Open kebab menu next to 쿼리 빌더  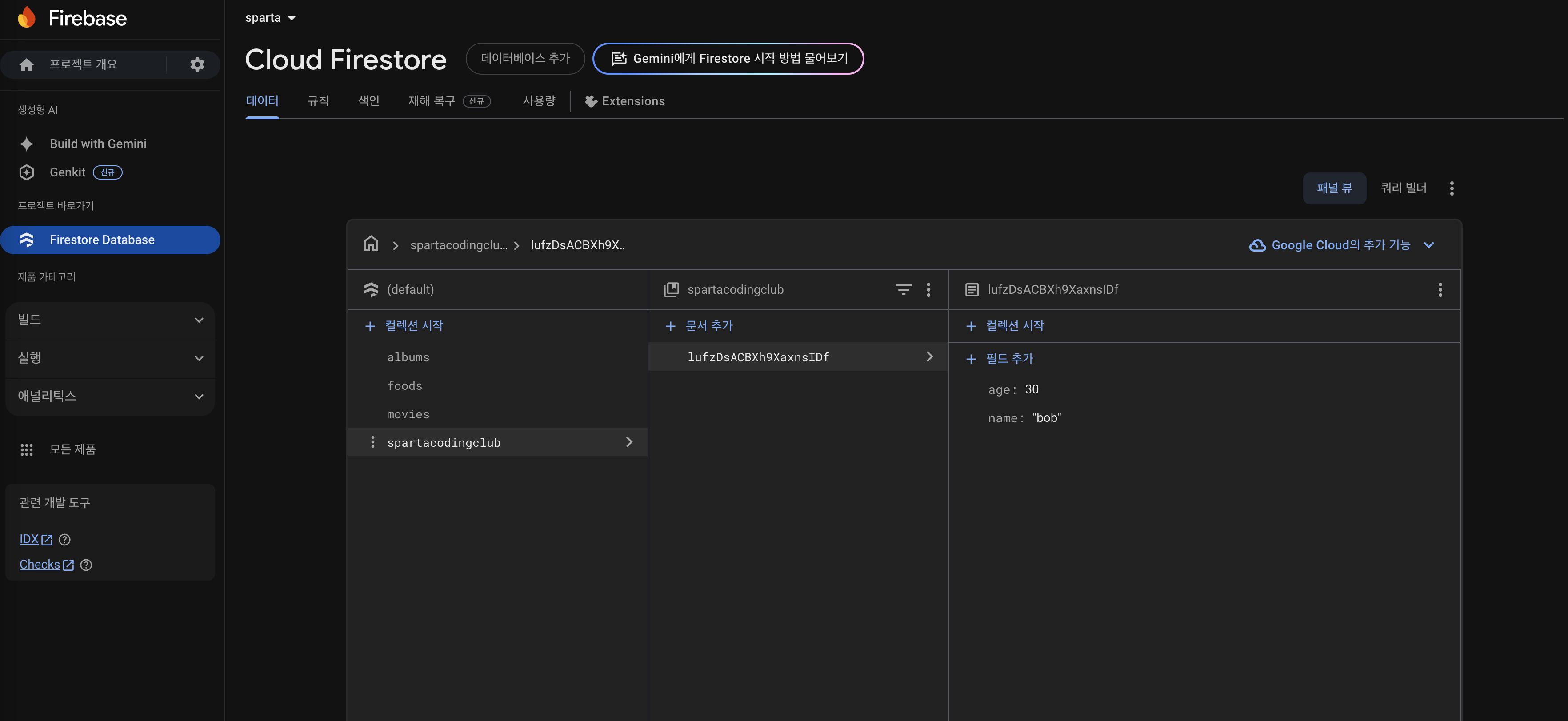pyautogui.click(x=1452, y=188)
